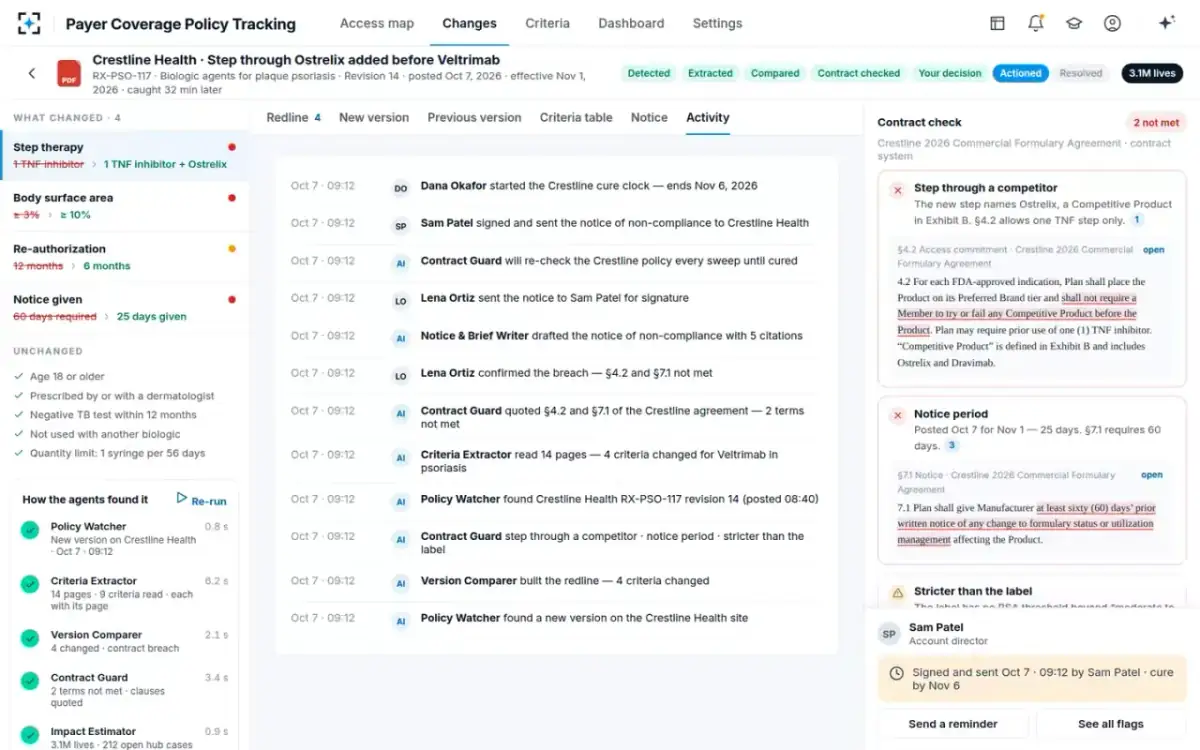The height and width of the screenshot is (750, 1200).
Task: Show the New version tab
Action: [374, 117]
